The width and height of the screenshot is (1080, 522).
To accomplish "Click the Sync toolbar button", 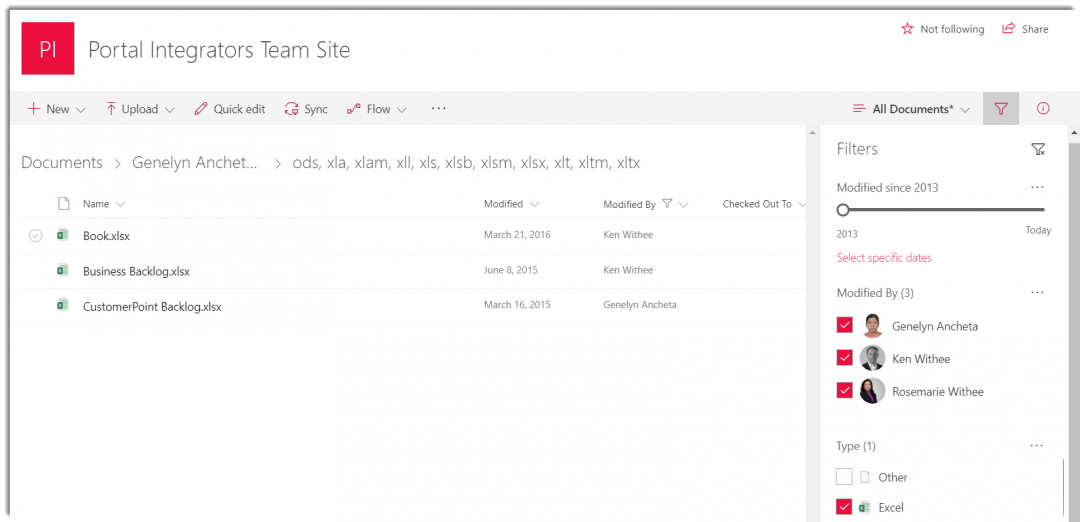I will click(x=306, y=109).
